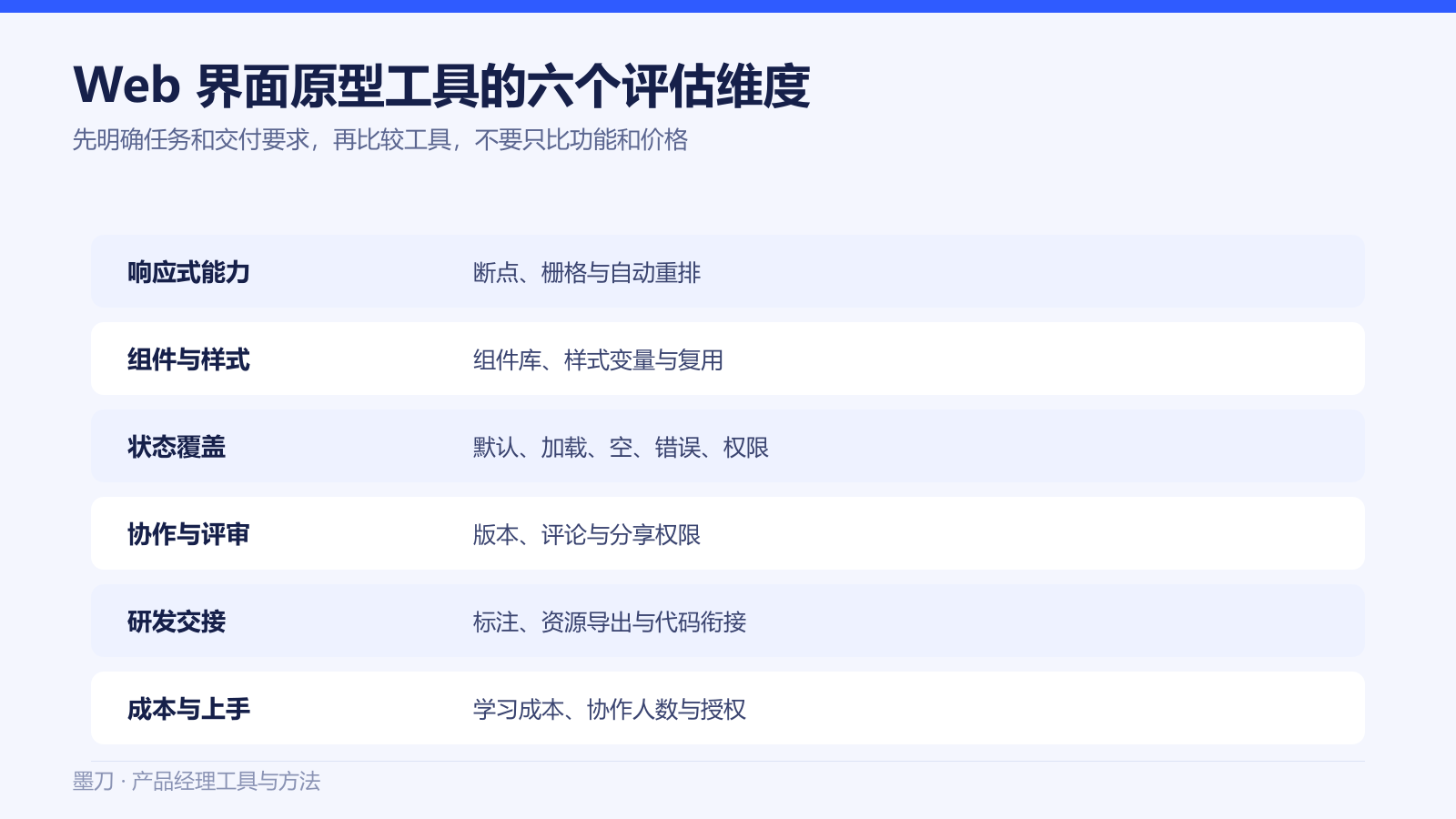1456x819 pixels.
Task: Click the text '组件库、样式变量与复用'
Action: [x=598, y=359]
